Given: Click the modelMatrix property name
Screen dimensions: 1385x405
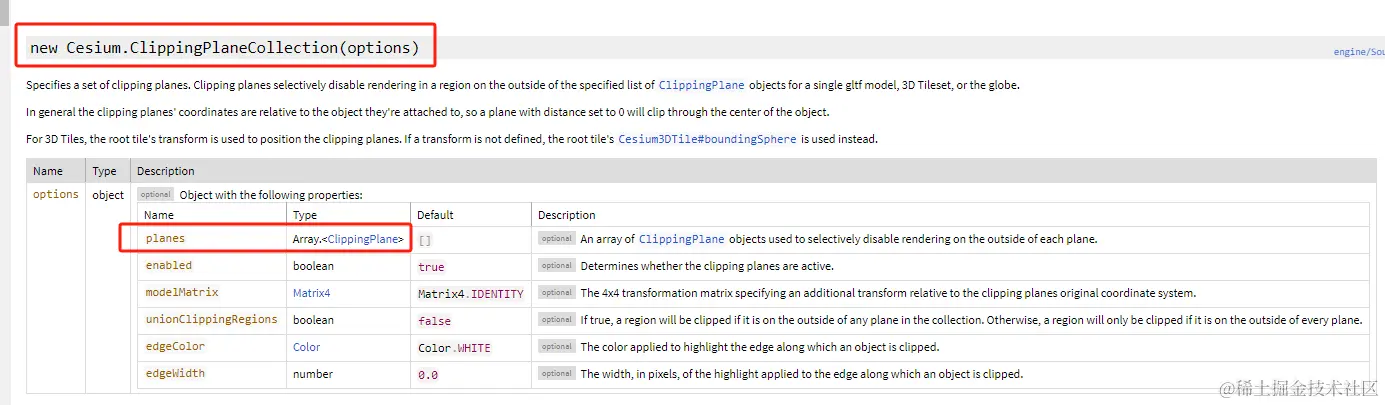Looking at the screenshot, I should coord(181,293).
